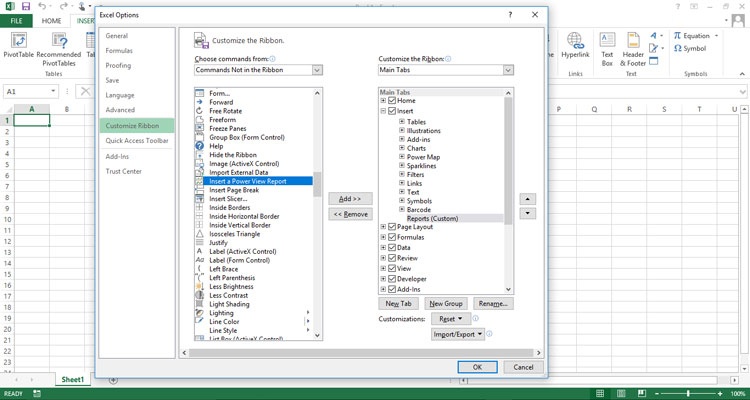Click the Add >> button
The image size is (750, 400).
[x=350, y=199]
